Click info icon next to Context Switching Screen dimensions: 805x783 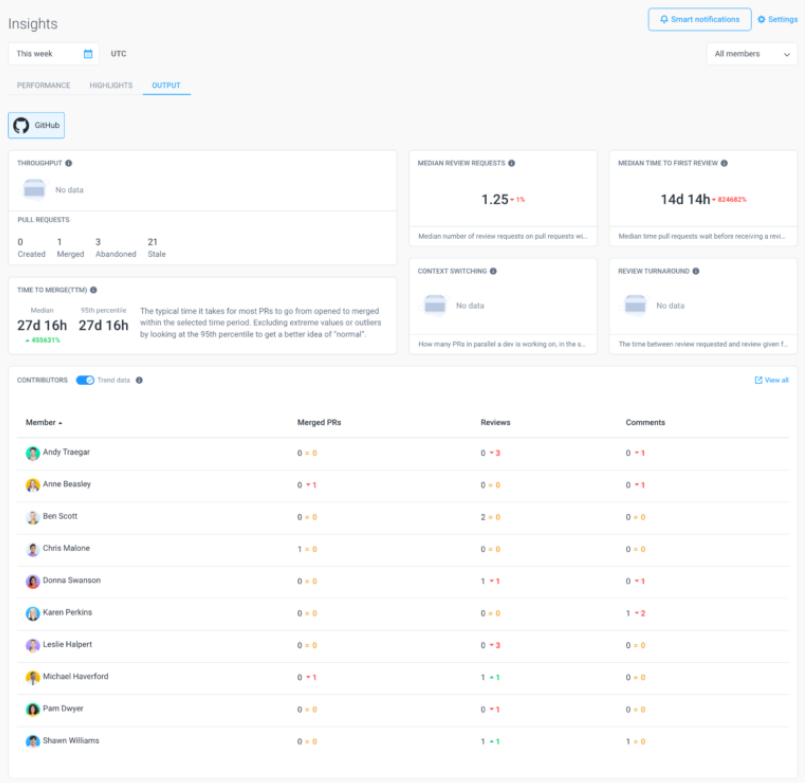point(493,271)
